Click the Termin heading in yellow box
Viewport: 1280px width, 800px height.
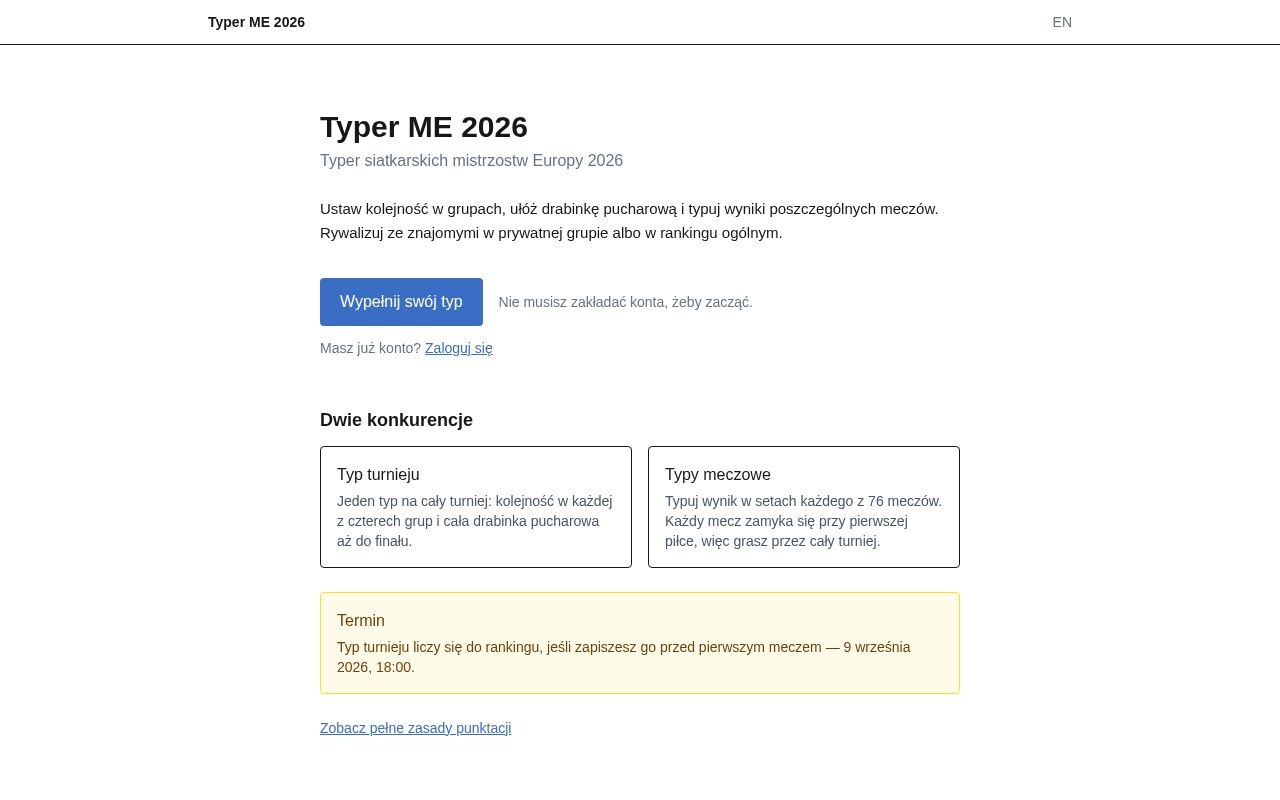point(361,621)
